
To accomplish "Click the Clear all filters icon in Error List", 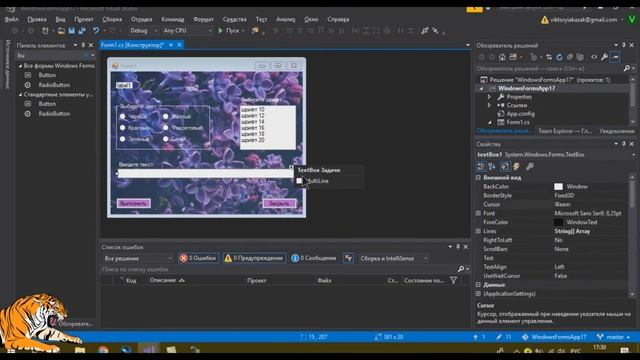I will coord(348,258).
